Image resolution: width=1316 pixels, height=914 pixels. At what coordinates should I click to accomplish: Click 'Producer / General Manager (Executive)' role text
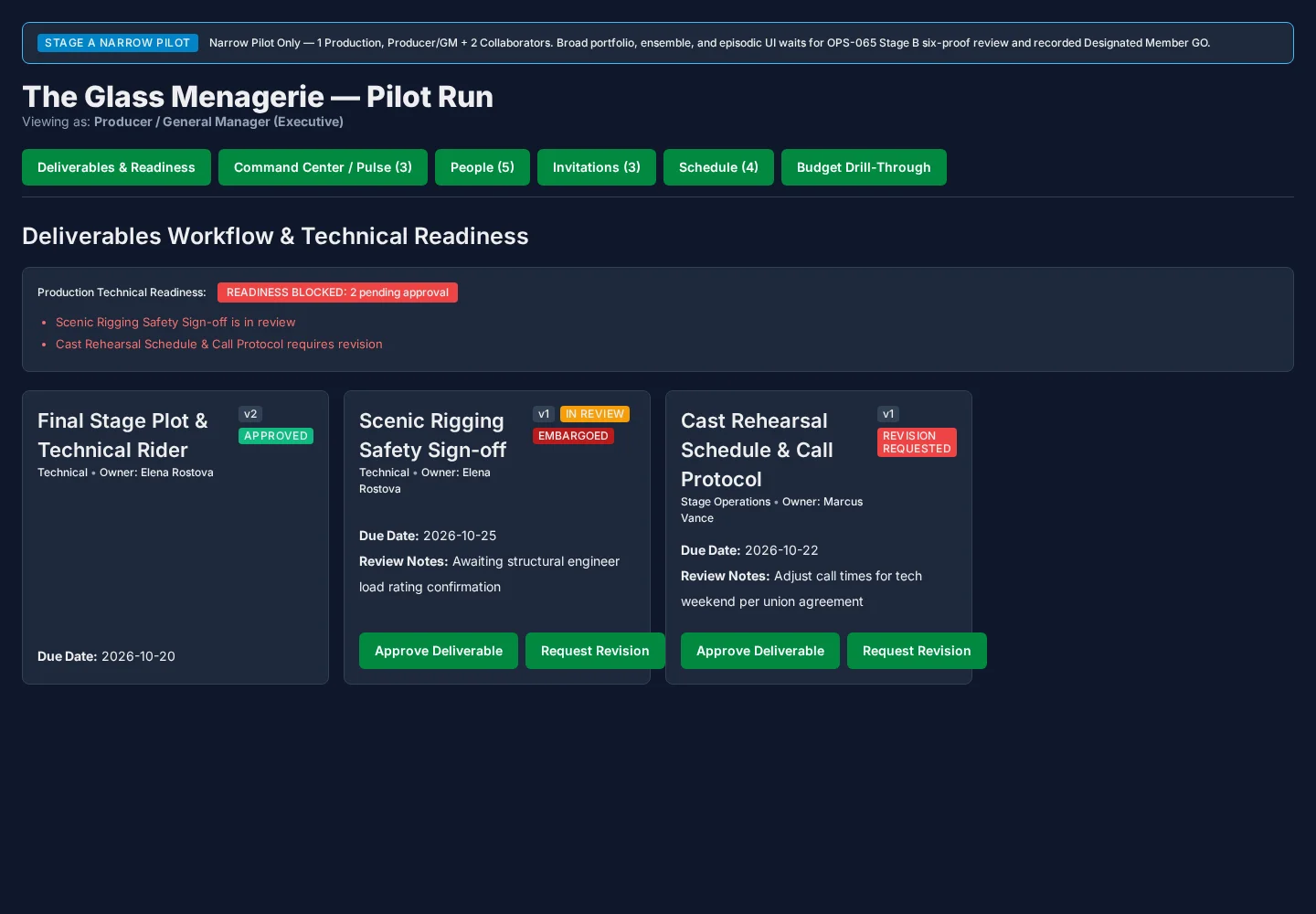click(218, 122)
